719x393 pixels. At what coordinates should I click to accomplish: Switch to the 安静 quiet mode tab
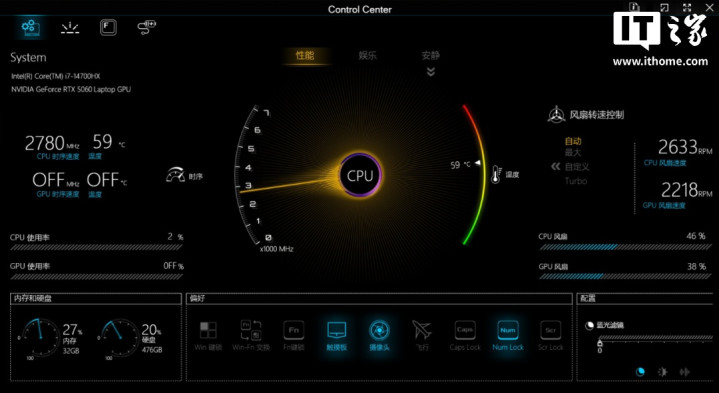click(x=431, y=55)
